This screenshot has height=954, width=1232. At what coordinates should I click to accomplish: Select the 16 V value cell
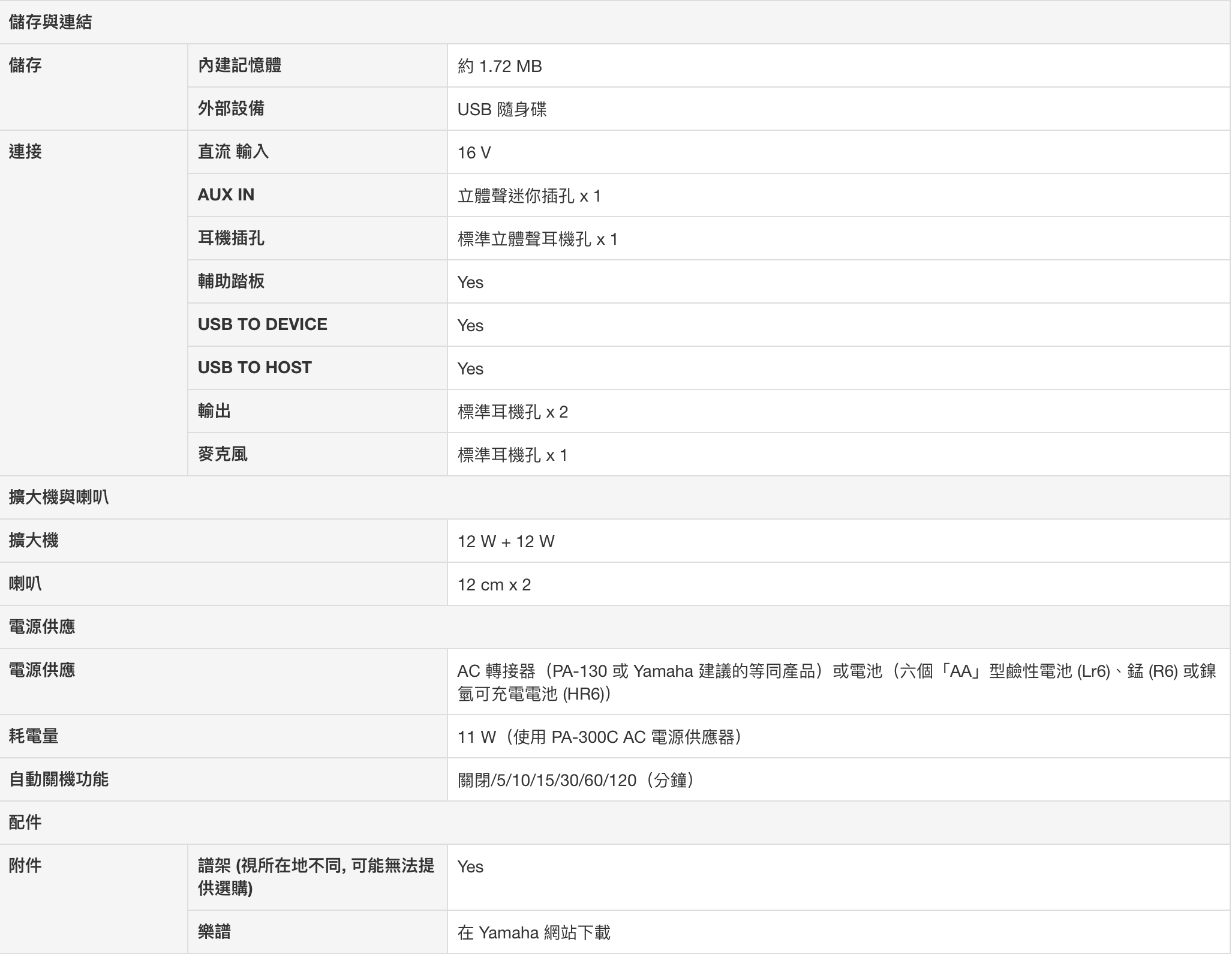click(474, 152)
